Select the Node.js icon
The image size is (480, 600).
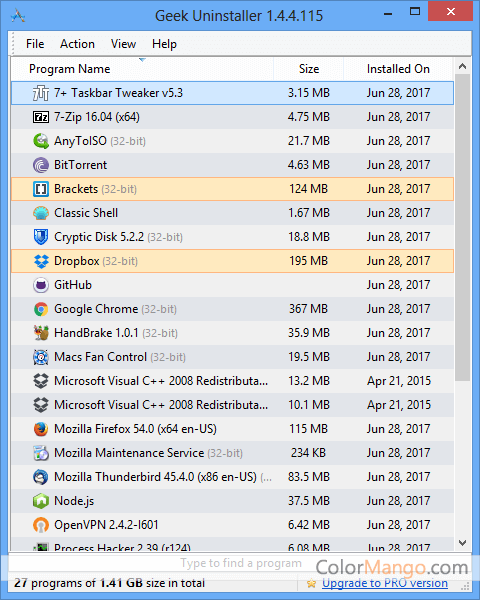pyautogui.click(x=41, y=501)
